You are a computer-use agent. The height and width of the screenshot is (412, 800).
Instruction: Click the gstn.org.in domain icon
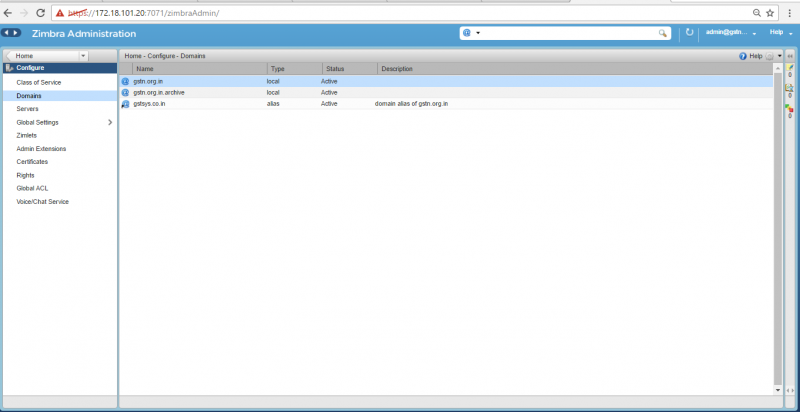[125, 82]
